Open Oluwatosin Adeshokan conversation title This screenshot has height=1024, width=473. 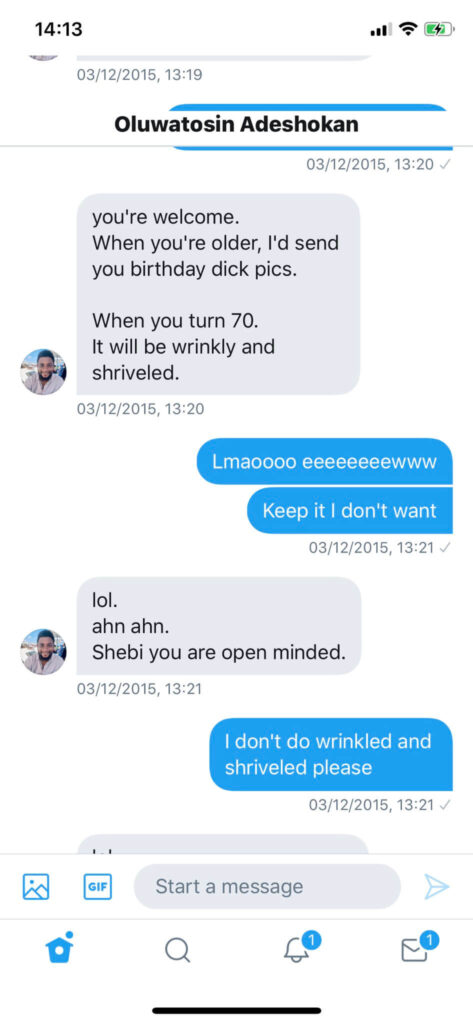click(236, 124)
